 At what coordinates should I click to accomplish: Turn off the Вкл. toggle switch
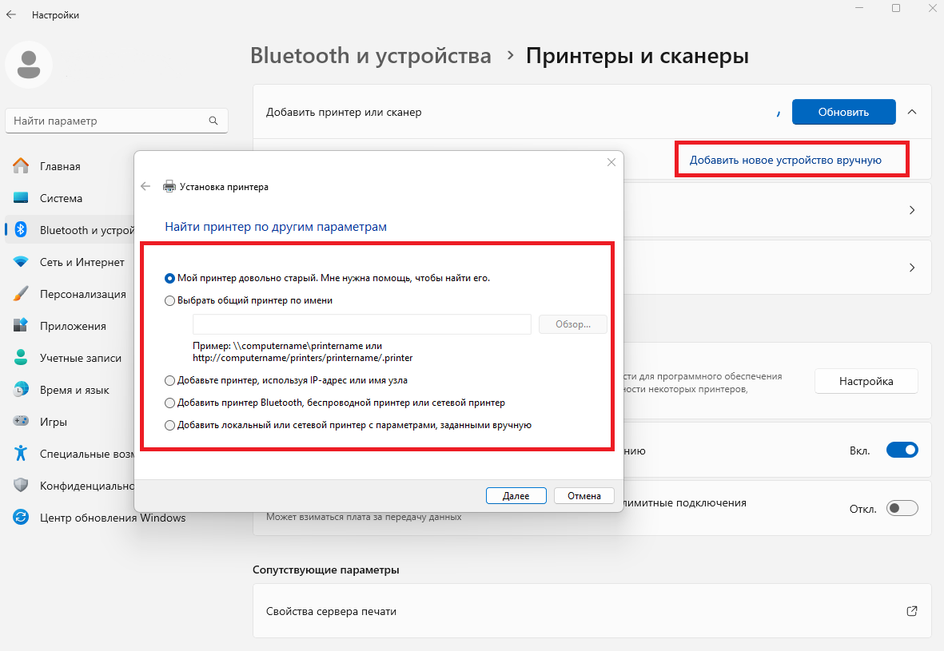pos(902,450)
